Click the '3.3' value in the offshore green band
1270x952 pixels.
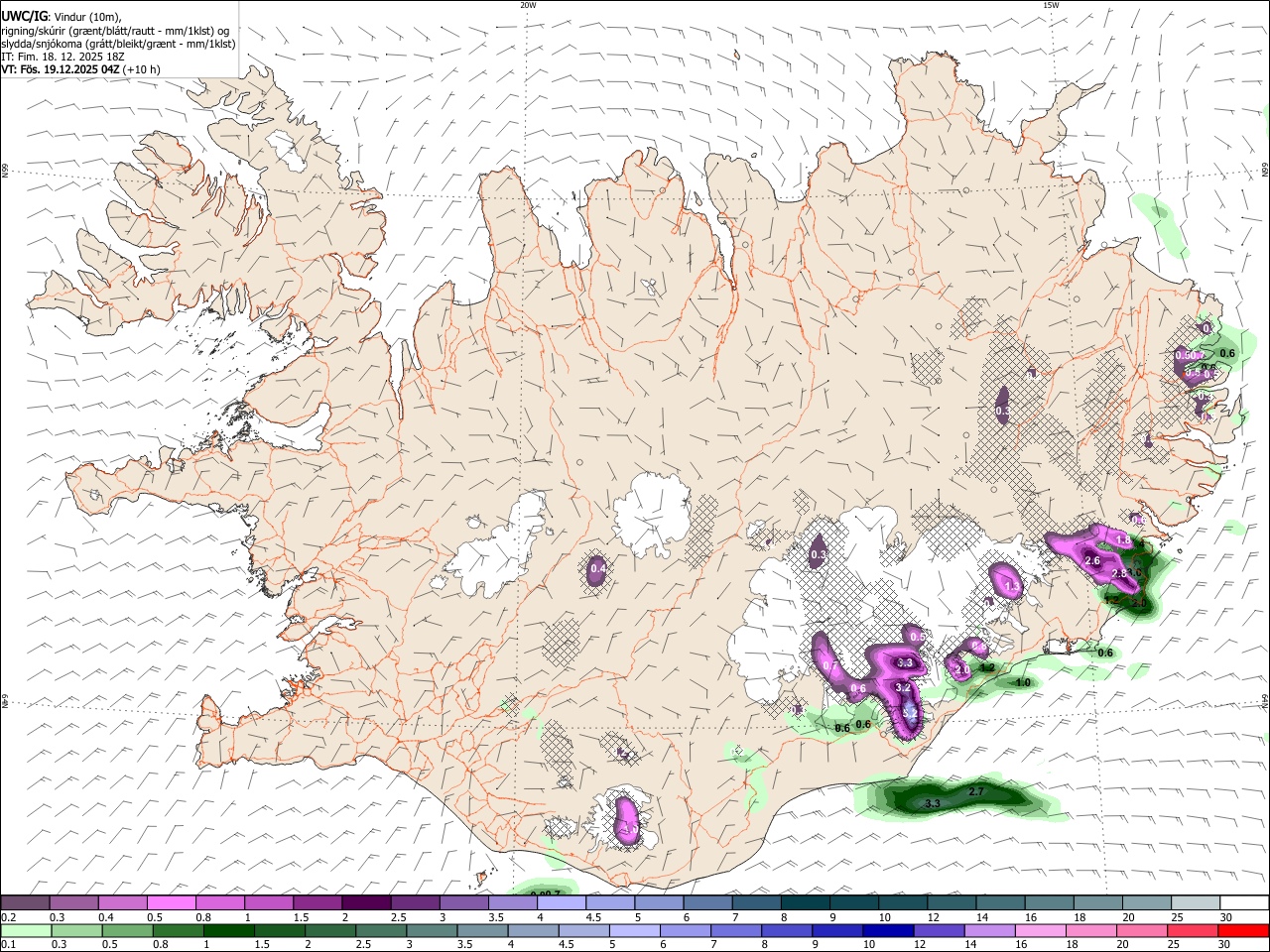932,802
